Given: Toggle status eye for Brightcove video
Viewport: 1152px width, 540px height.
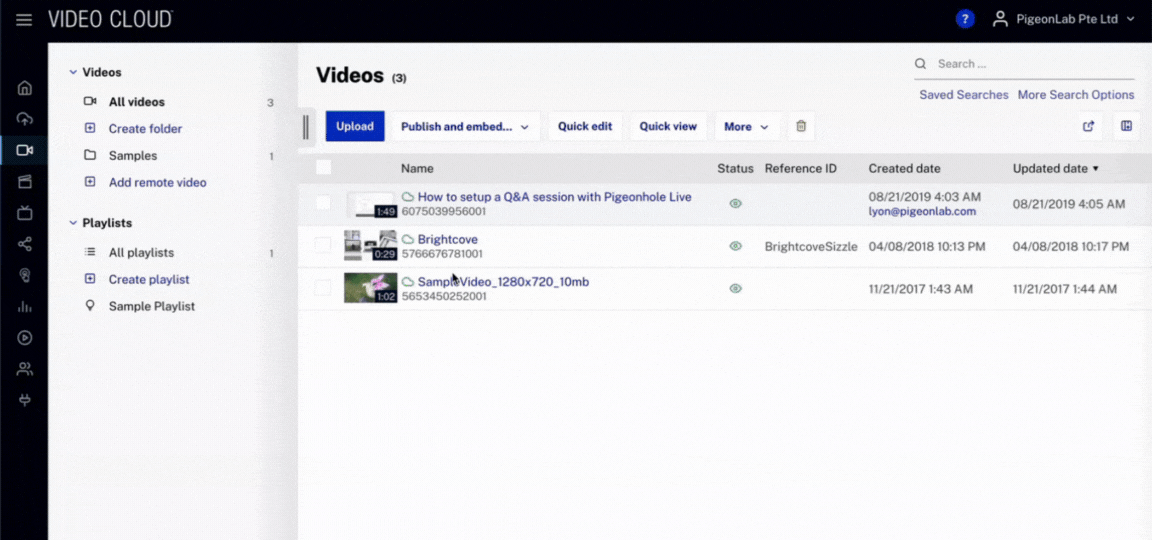Looking at the screenshot, I should pyautogui.click(x=735, y=246).
